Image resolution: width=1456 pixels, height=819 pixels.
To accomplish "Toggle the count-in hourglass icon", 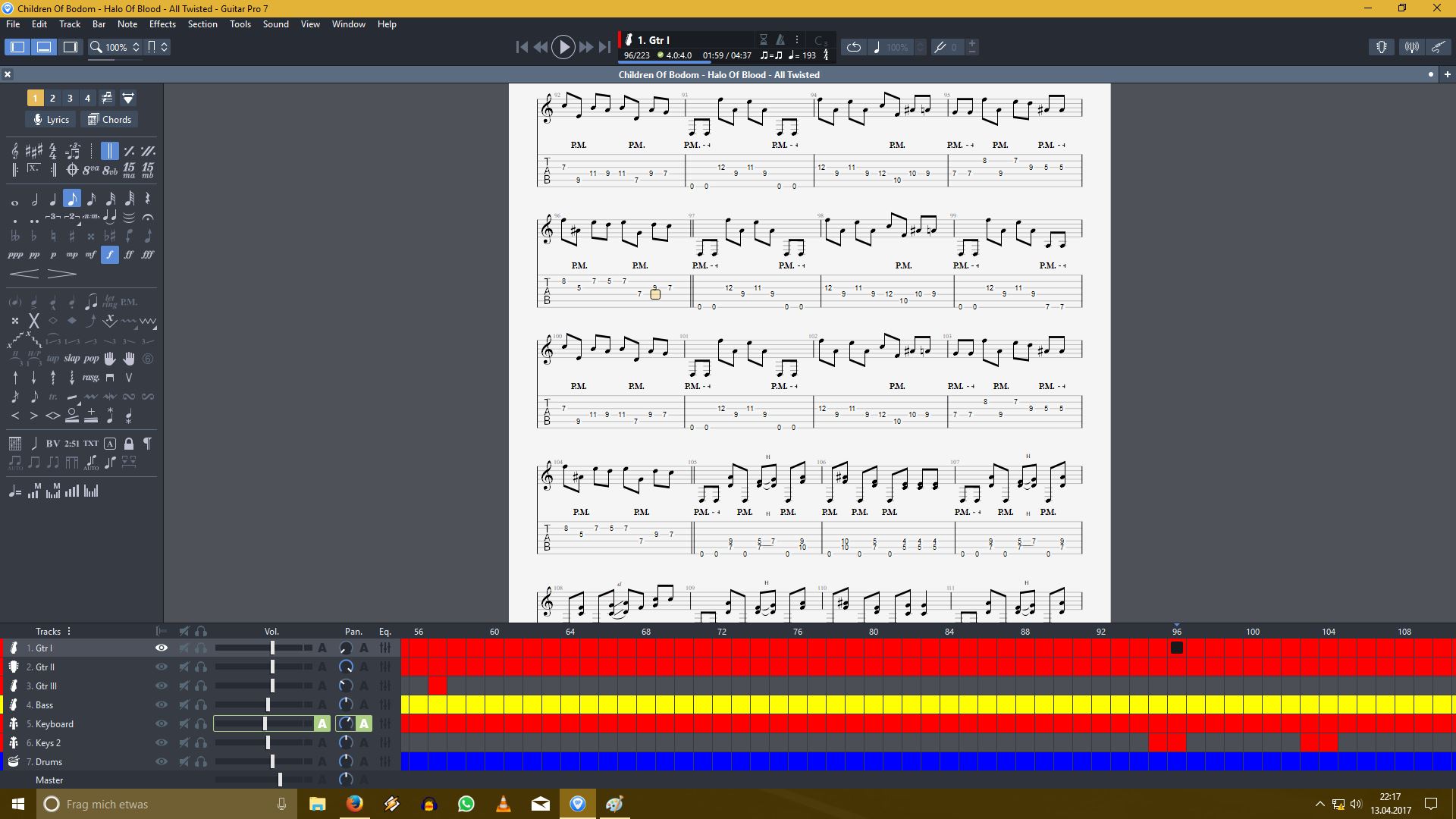I will pos(764,39).
